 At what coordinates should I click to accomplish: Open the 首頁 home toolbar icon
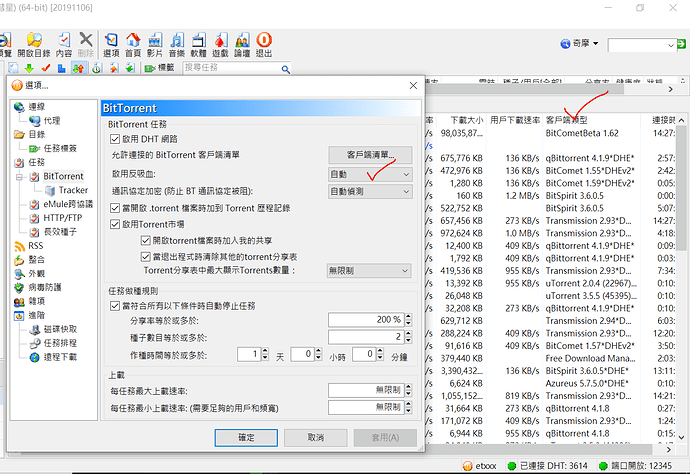click(x=133, y=45)
